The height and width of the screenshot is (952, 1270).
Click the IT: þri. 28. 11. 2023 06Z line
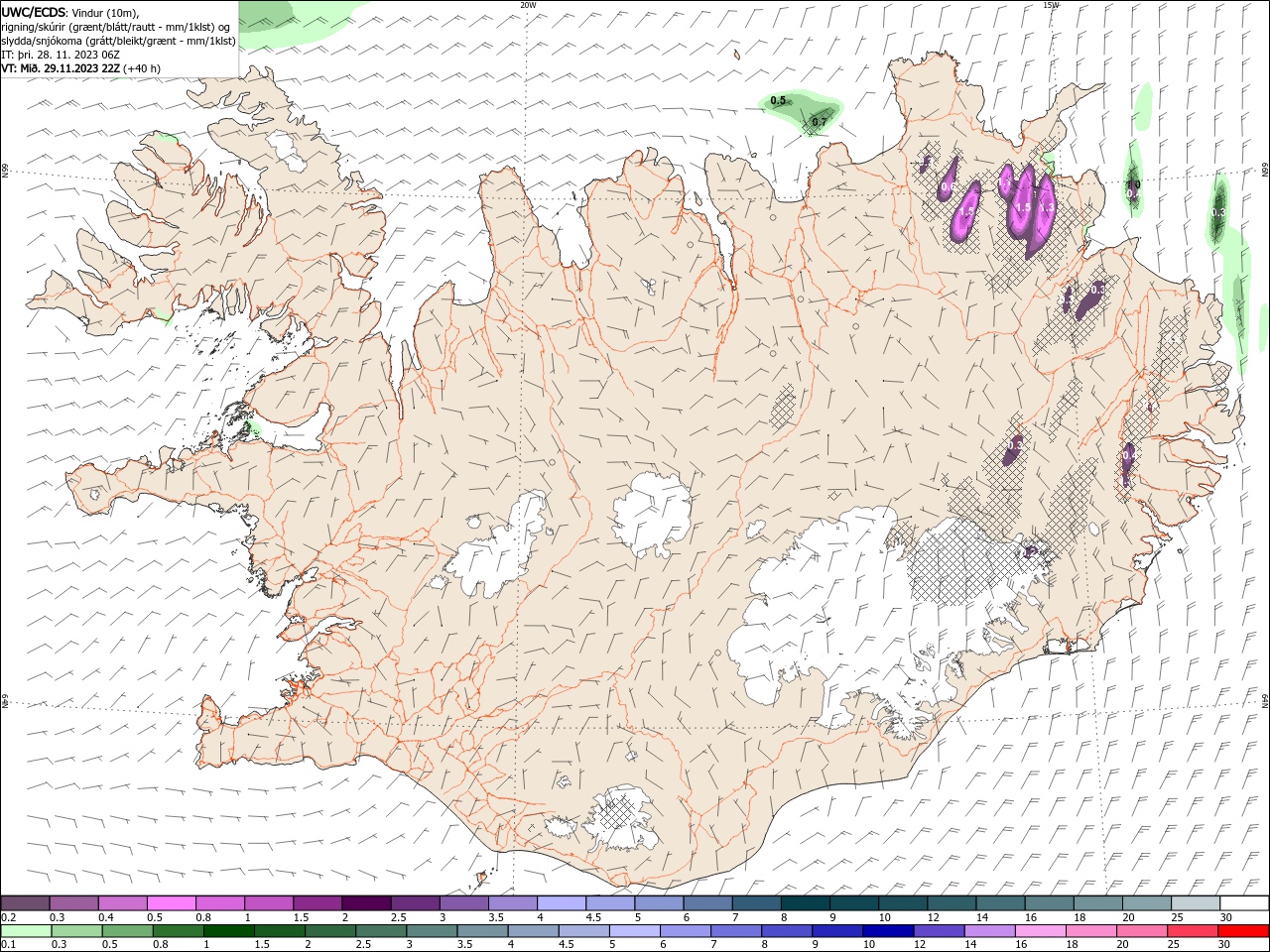[61, 55]
